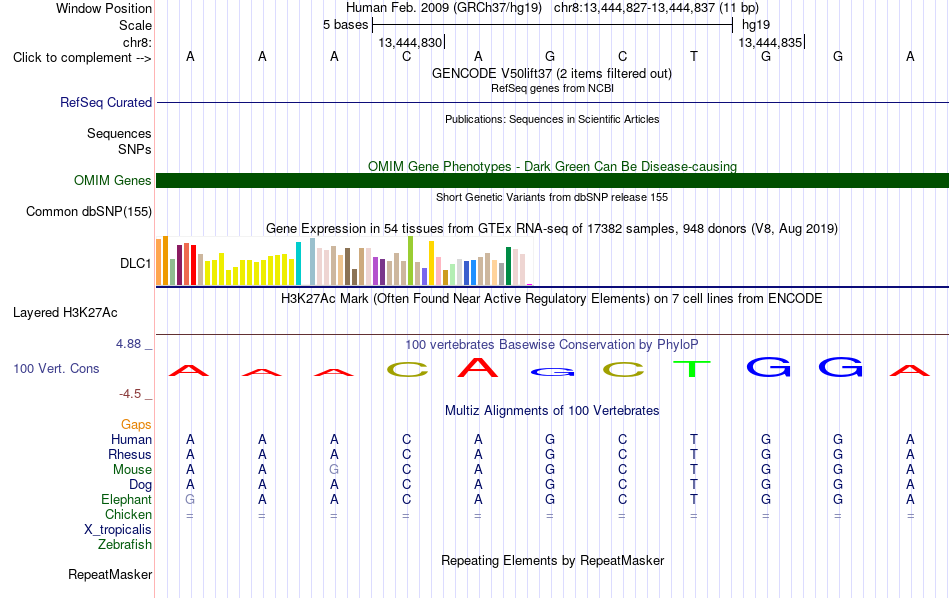Click the 13,444,830 ruler coordinate

(410, 42)
